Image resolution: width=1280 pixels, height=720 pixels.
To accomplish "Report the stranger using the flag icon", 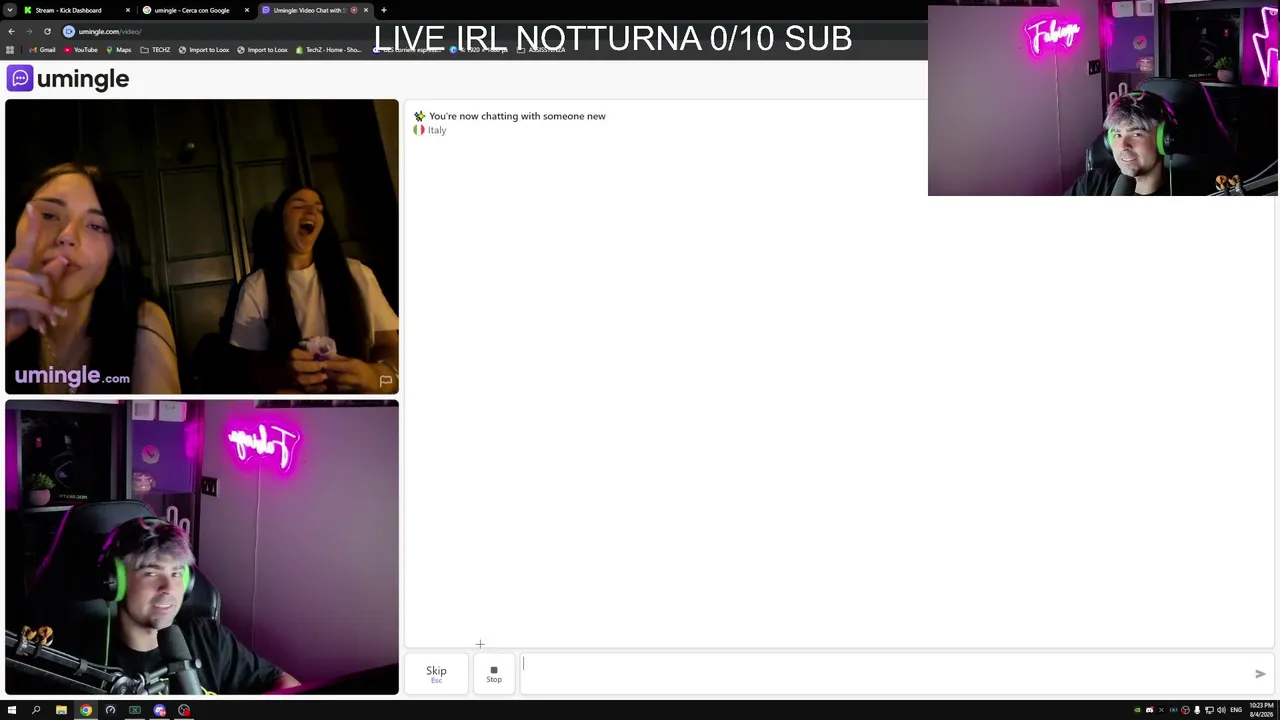I will pyautogui.click(x=385, y=381).
